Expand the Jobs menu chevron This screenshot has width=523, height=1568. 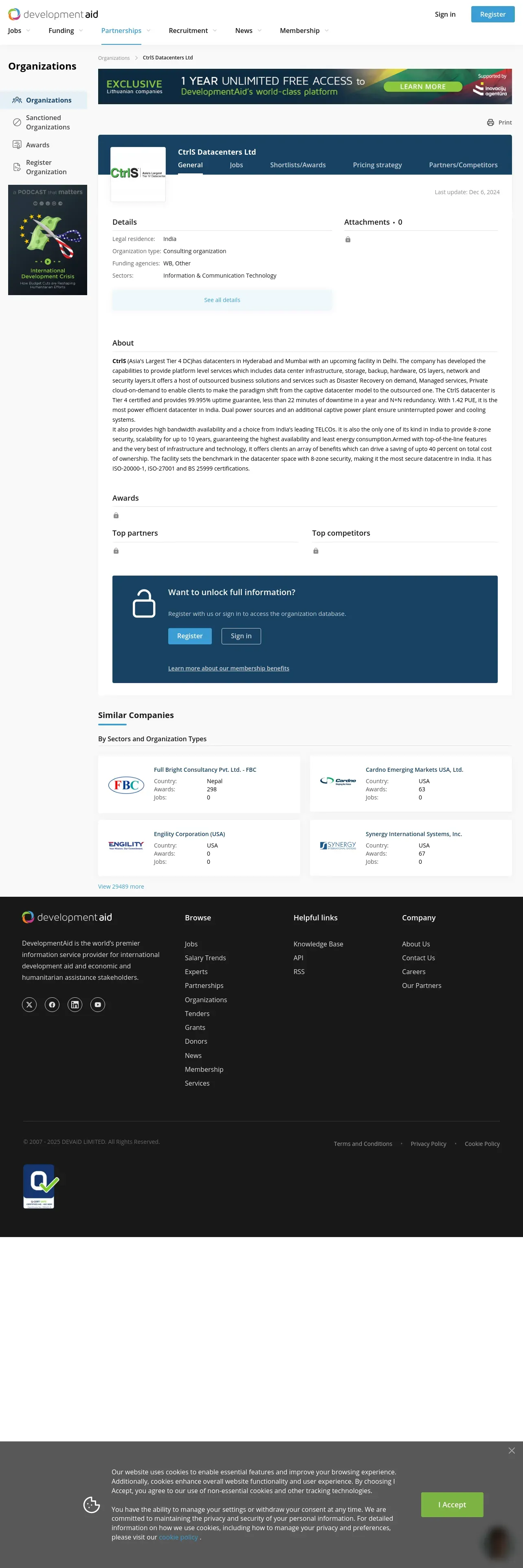click(x=28, y=31)
